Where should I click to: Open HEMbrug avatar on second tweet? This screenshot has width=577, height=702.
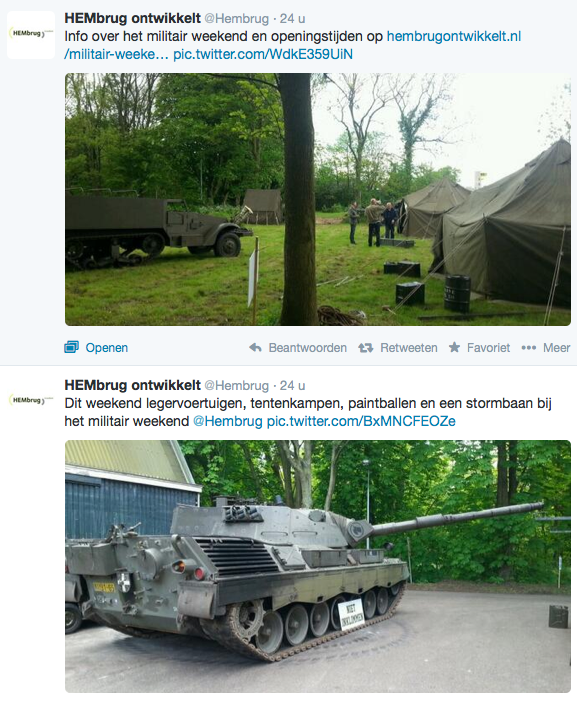point(31,400)
